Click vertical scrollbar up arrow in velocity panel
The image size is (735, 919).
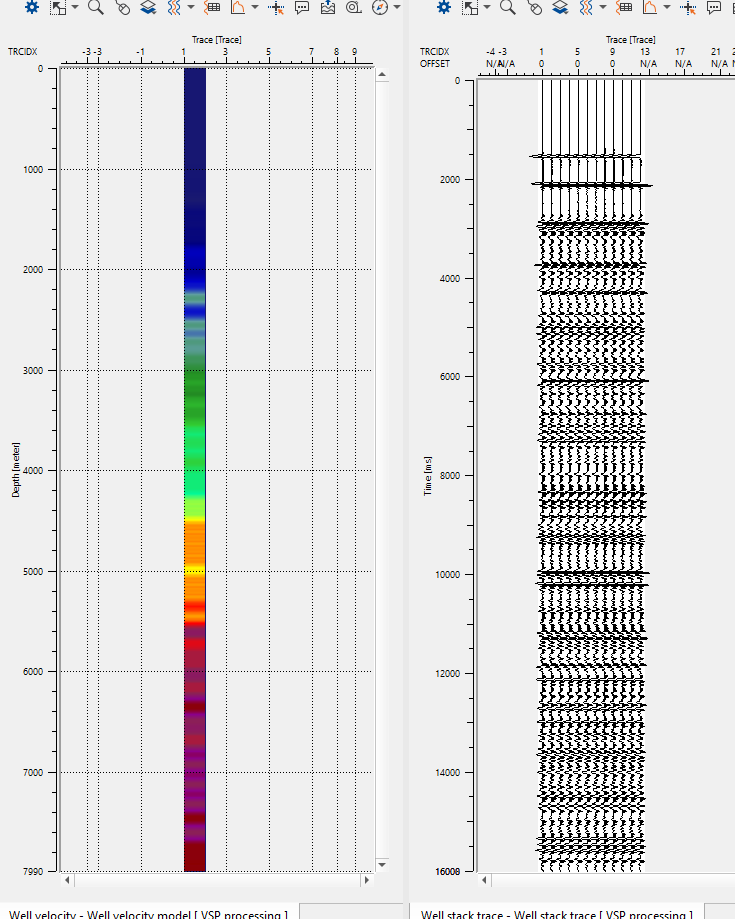(x=382, y=74)
